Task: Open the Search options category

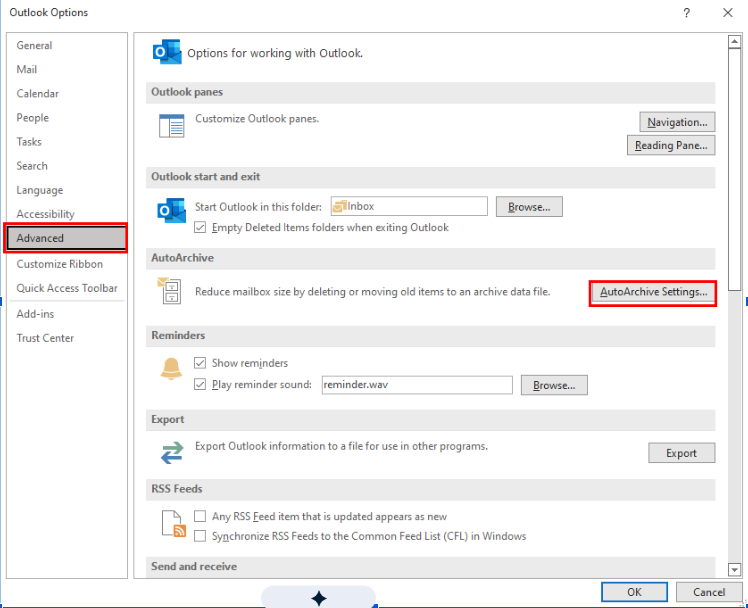Action: click(67, 166)
